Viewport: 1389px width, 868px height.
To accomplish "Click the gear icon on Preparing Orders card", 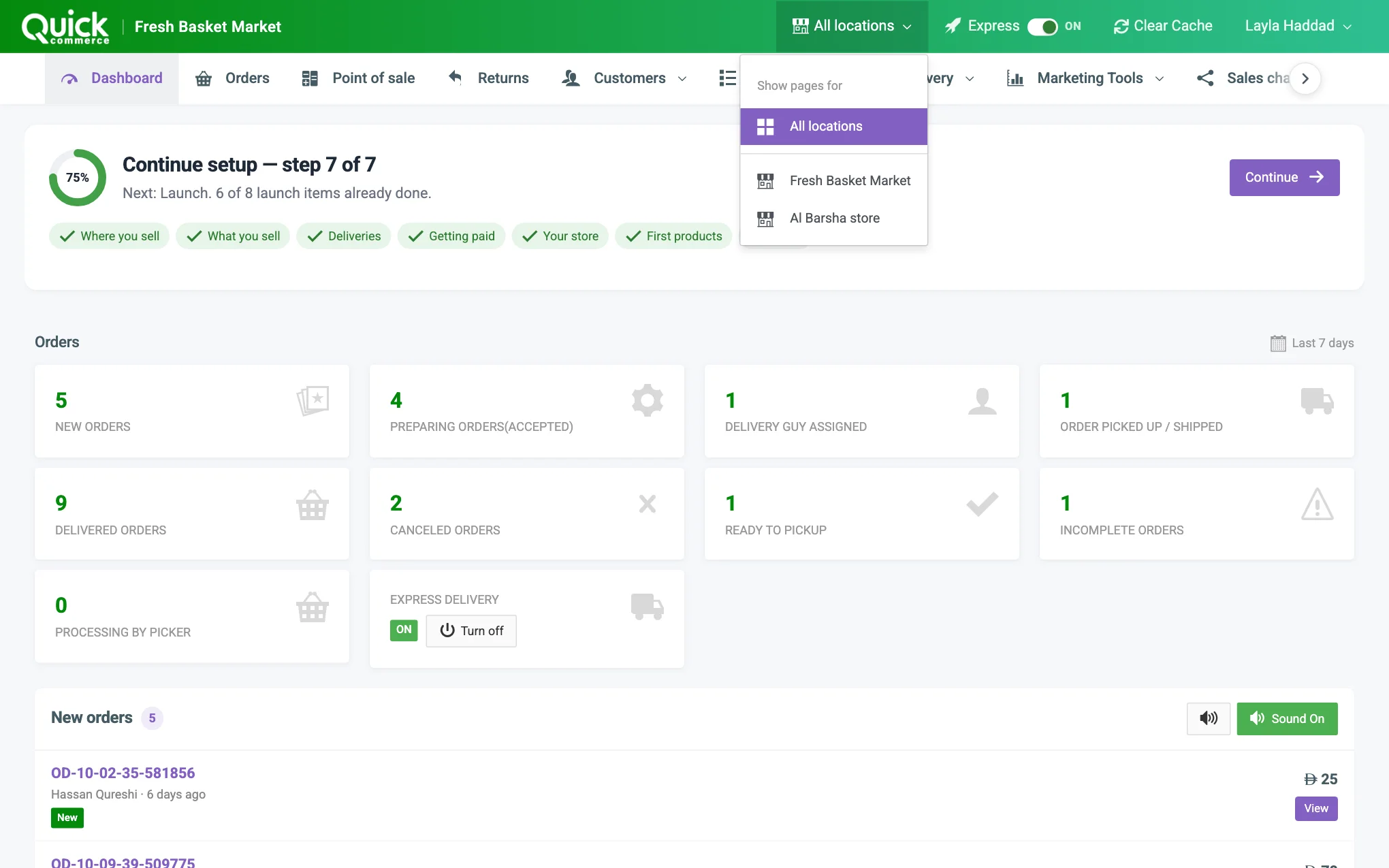I will [648, 400].
